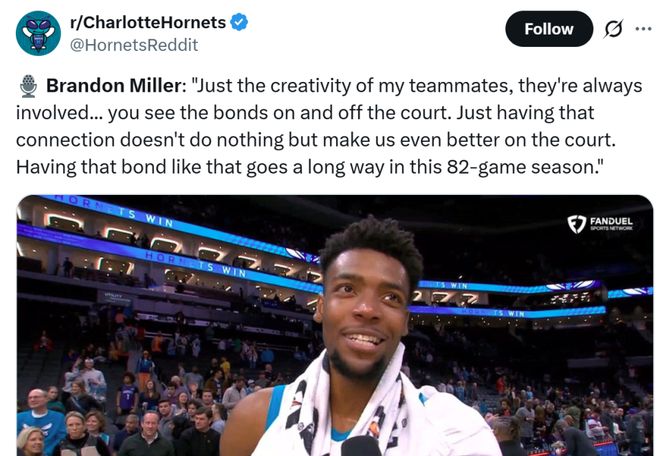Image resolution: width=660 pixels, height=456 pixels.
Task: Open the r/CharlotteHornets display name link
Action: pyautogui.click(x=148, y=22)
